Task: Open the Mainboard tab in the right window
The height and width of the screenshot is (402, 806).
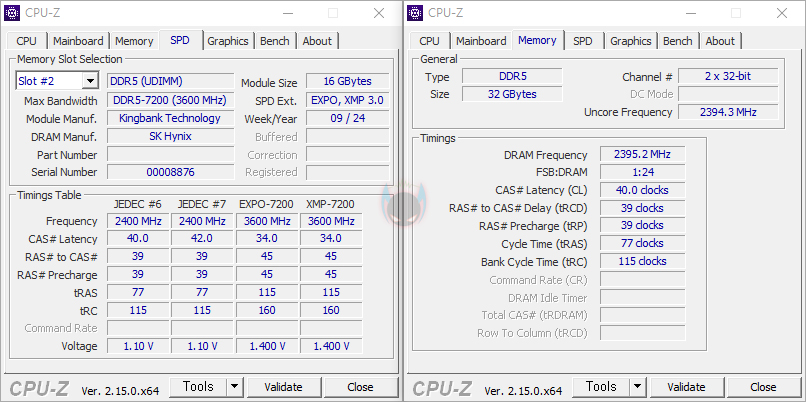Action: coord(481,41)
